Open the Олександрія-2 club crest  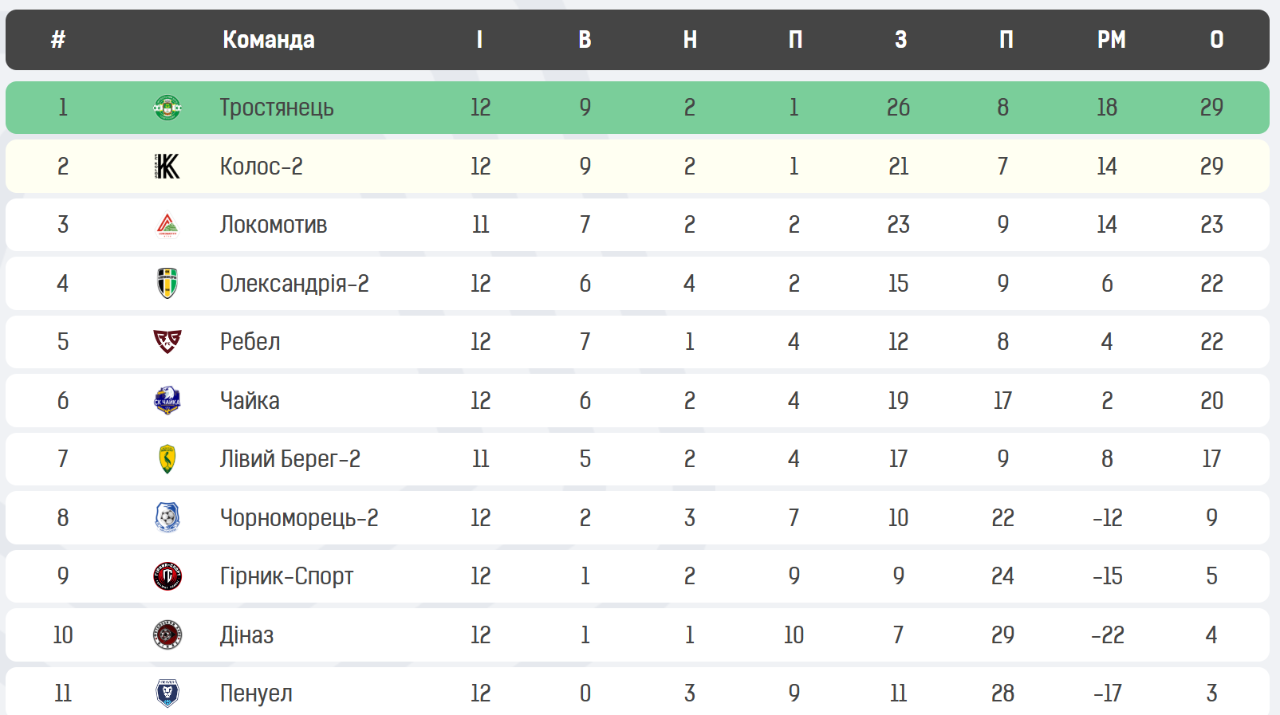[x=167, y=283]
